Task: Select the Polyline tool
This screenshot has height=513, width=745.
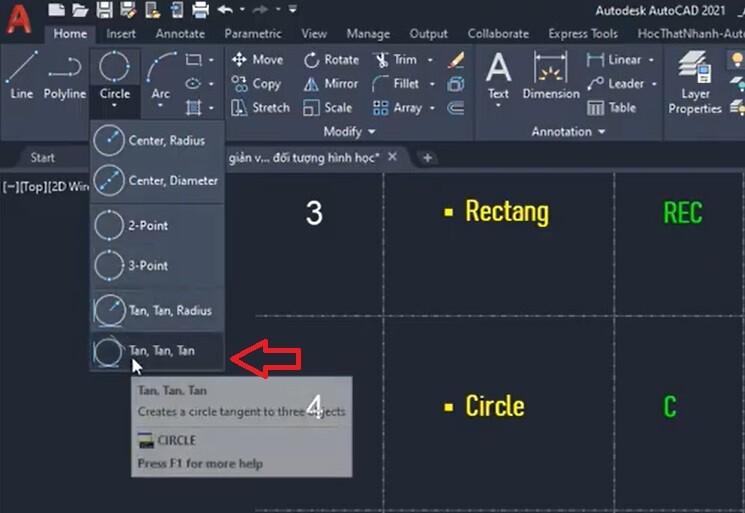Action: point(65,75)
